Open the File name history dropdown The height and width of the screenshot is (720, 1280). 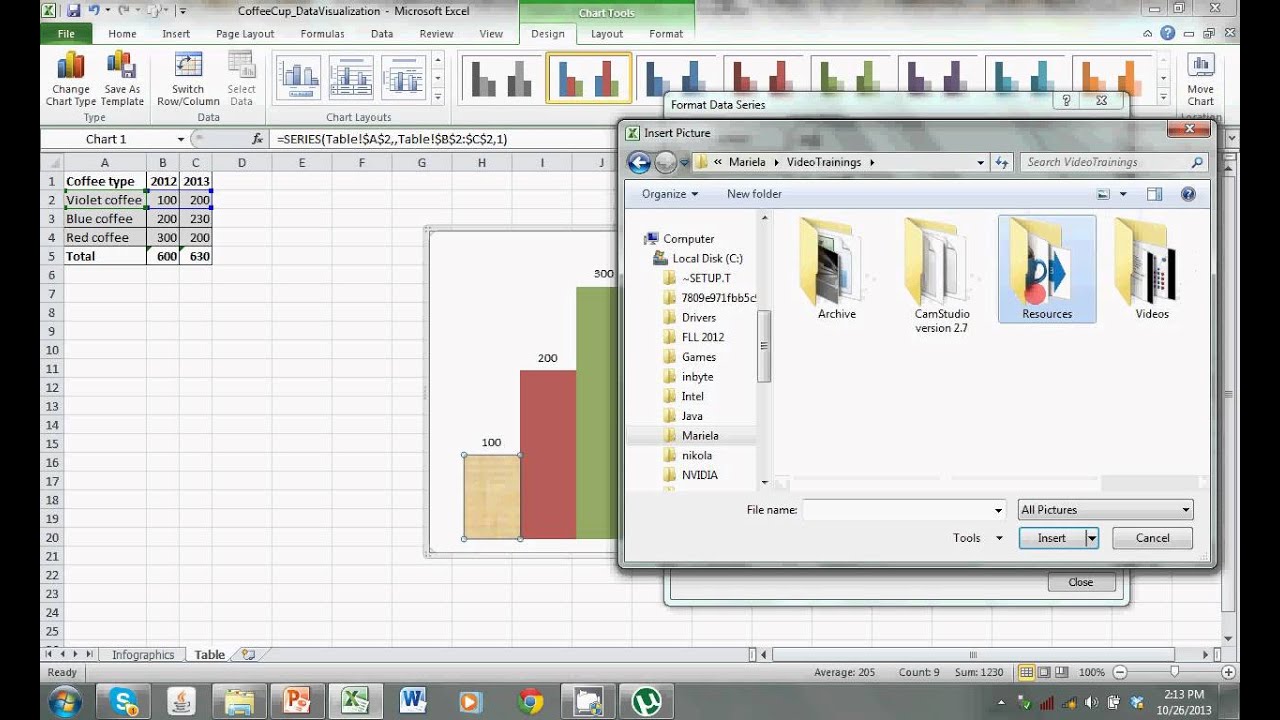coord(998,511)
